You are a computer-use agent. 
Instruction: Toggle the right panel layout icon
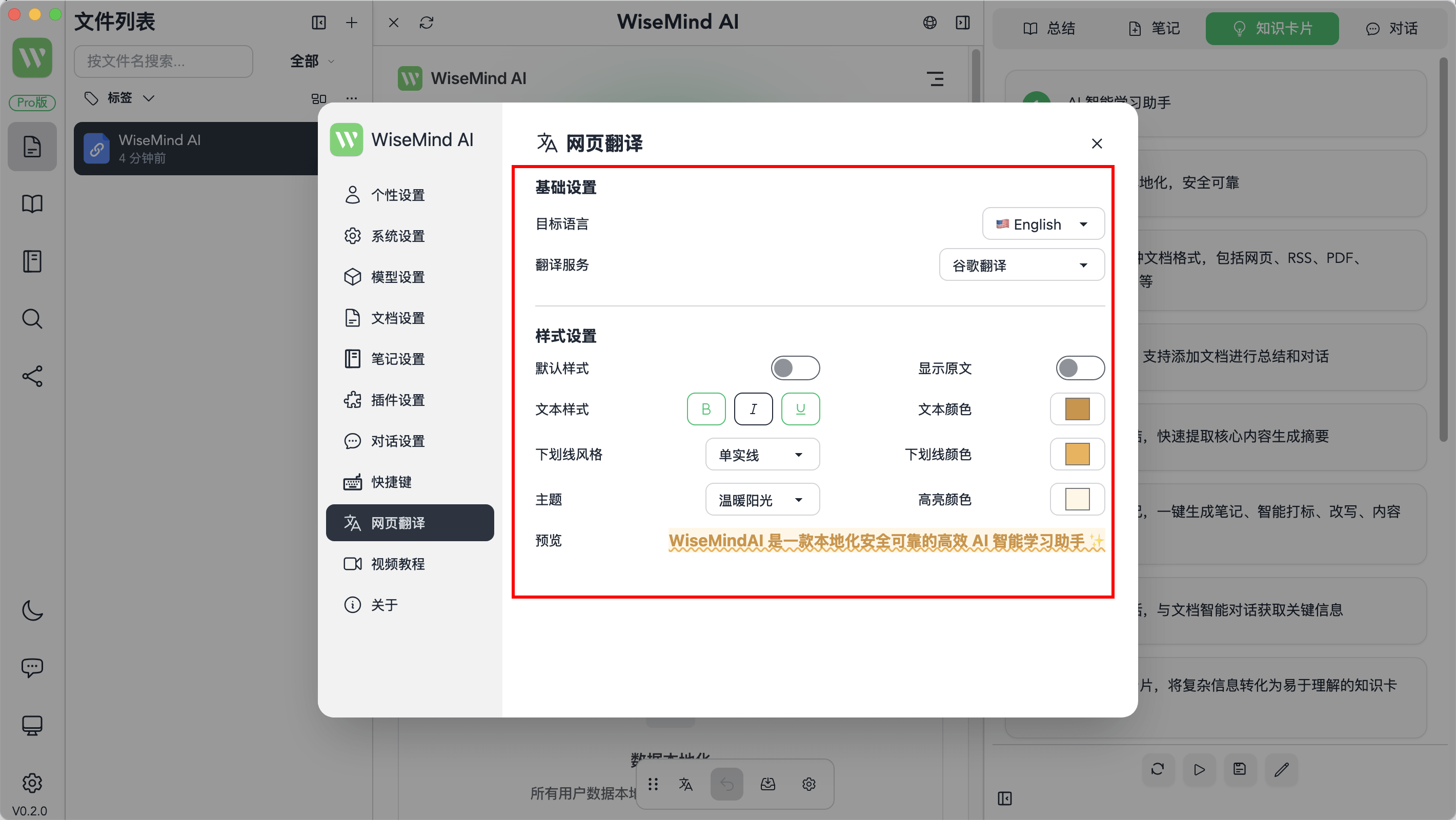963,23
